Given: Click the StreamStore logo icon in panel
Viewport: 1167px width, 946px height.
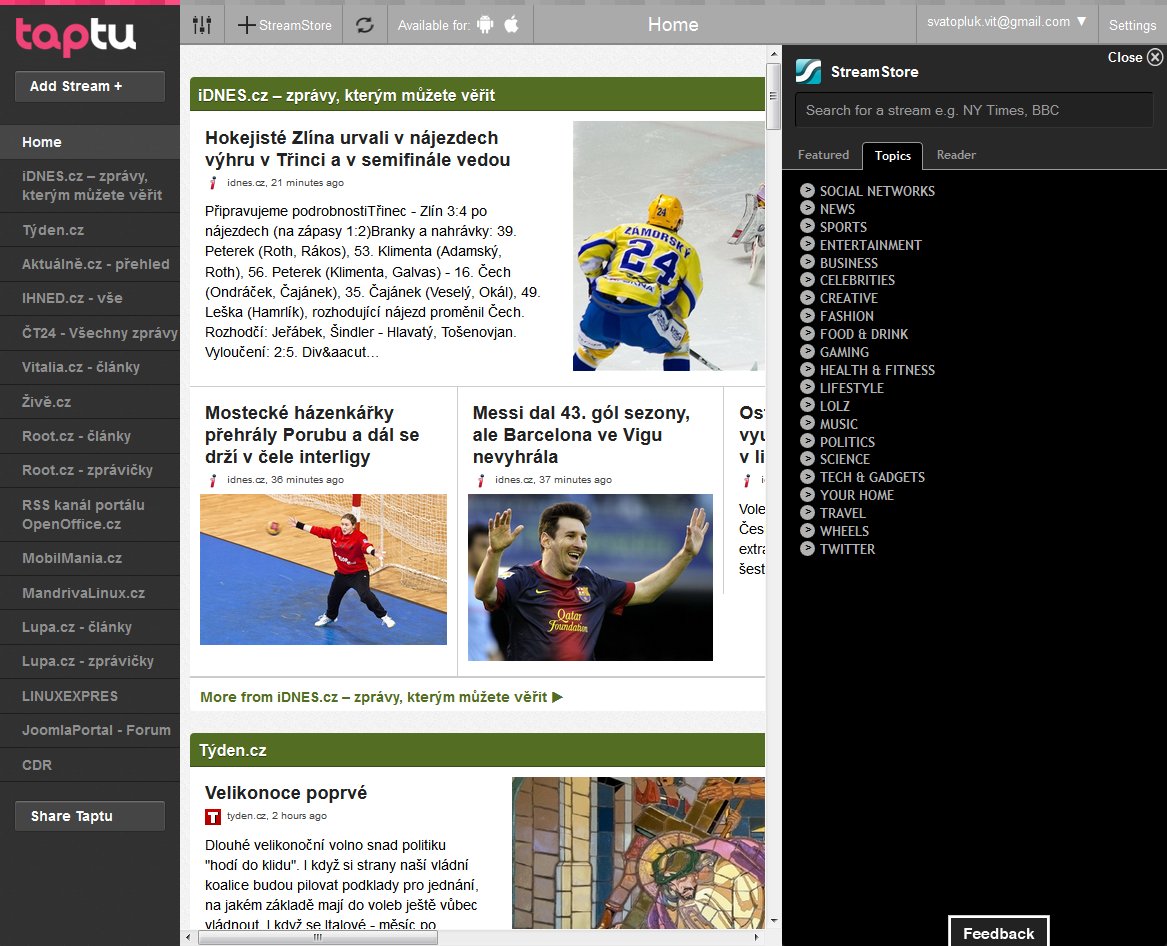Looking at the screenshot, I should coord(808,71).
